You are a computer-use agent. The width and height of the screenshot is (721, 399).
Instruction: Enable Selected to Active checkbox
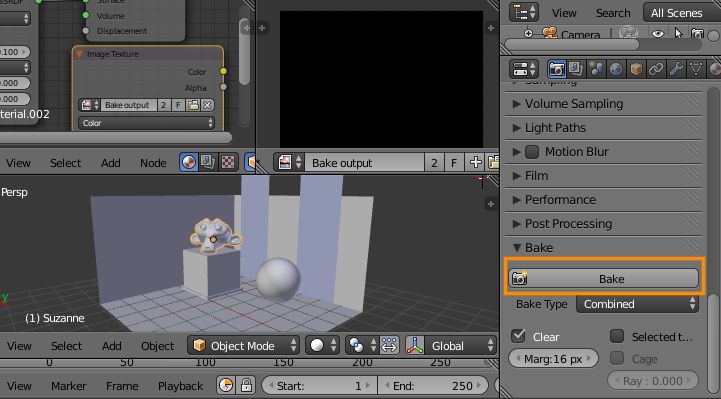617,336
